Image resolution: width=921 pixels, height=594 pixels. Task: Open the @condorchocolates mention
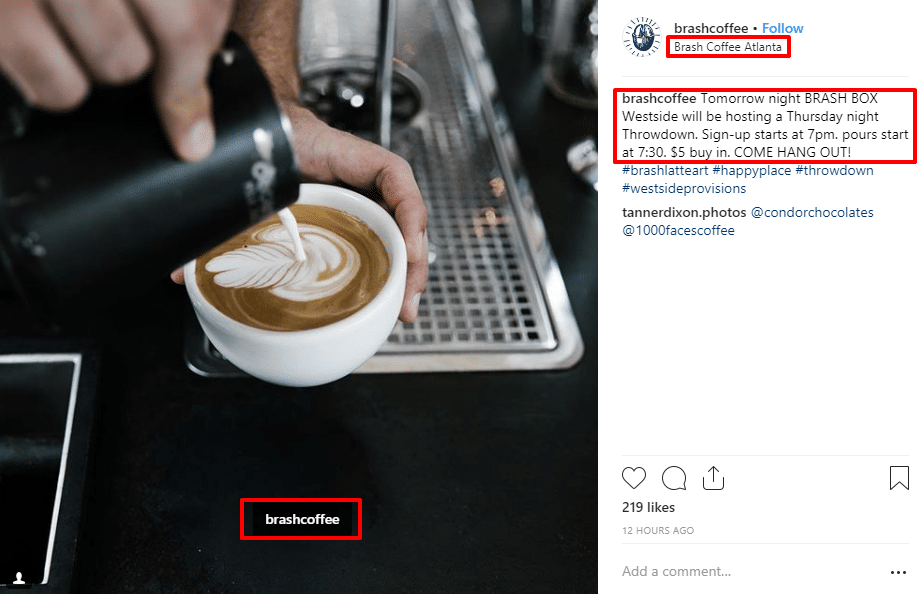click(812, 213)
